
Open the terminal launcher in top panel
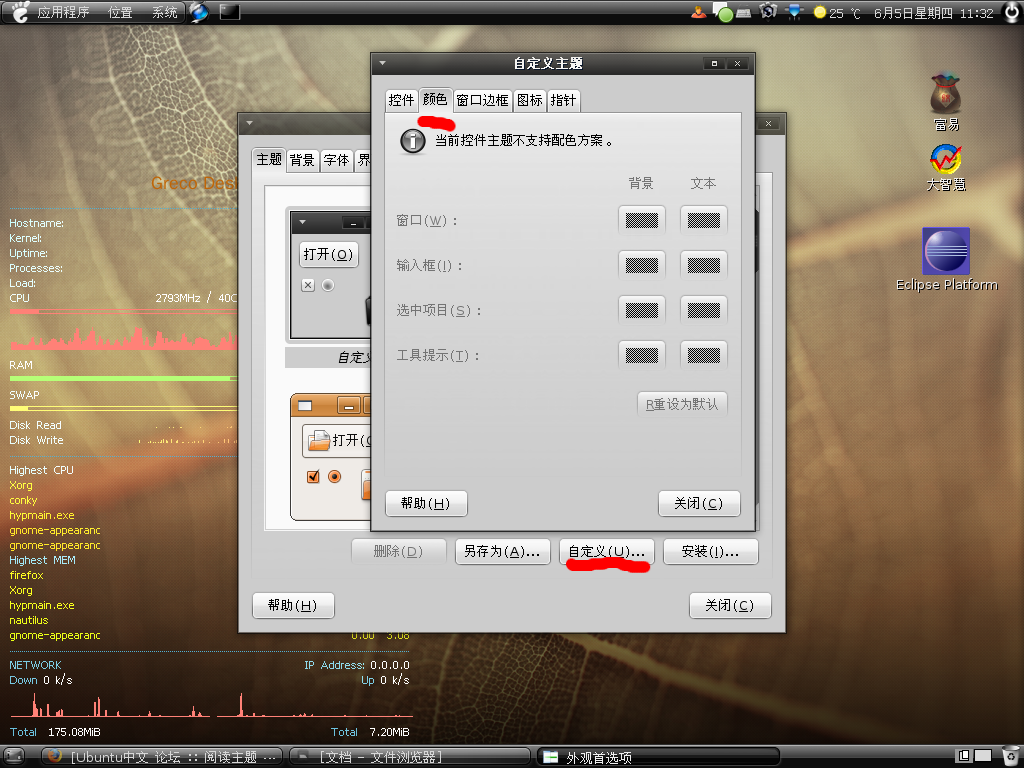click(x=229, y=12)
